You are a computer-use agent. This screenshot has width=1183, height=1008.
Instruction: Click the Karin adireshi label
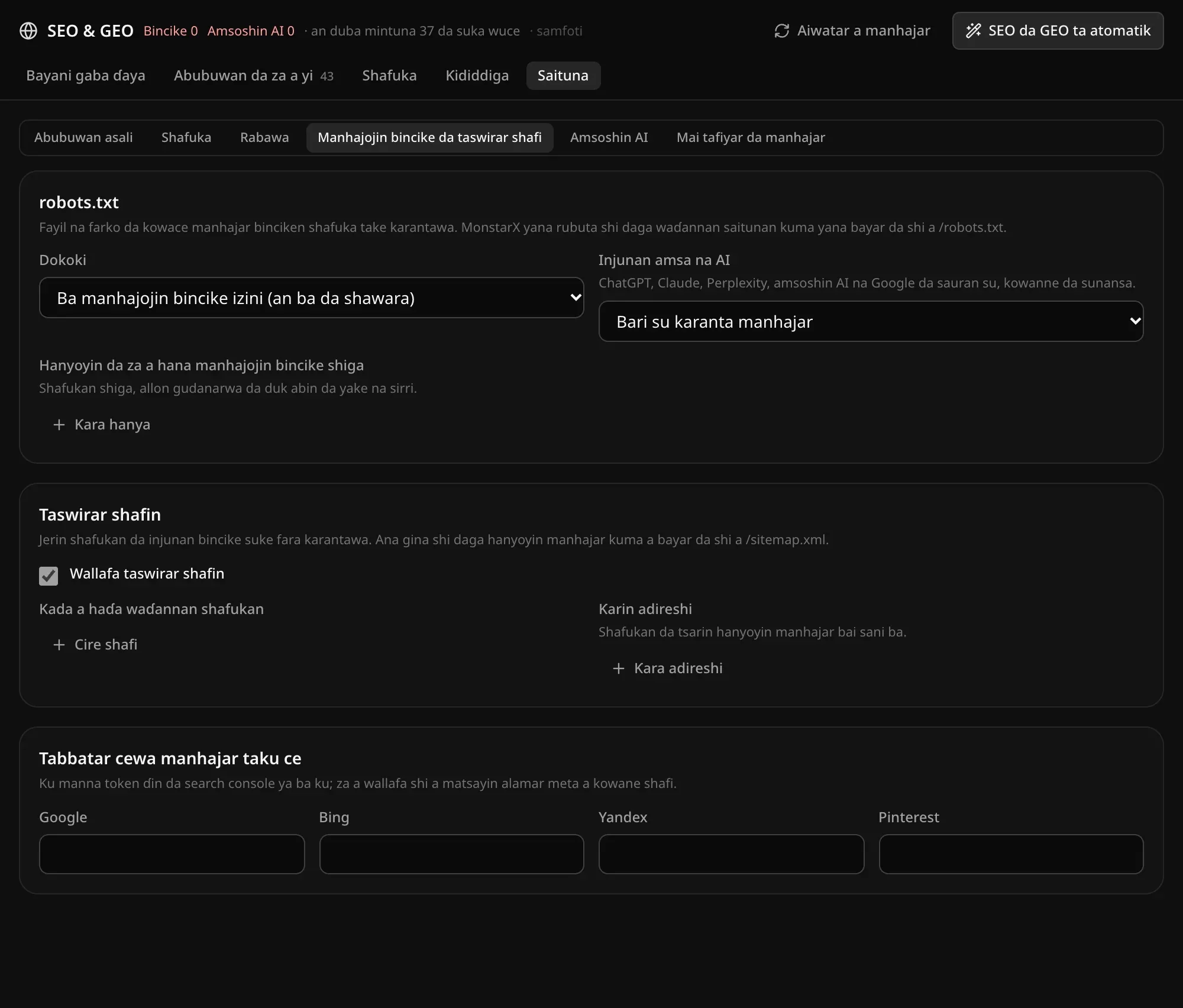tap(645, 609)
